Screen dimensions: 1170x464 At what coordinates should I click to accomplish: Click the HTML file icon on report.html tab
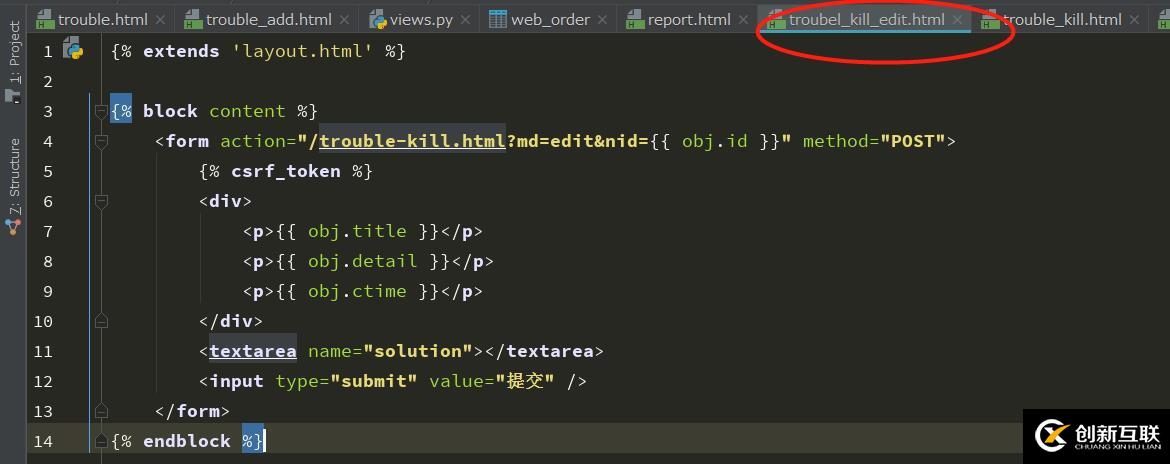pos(635,19)
